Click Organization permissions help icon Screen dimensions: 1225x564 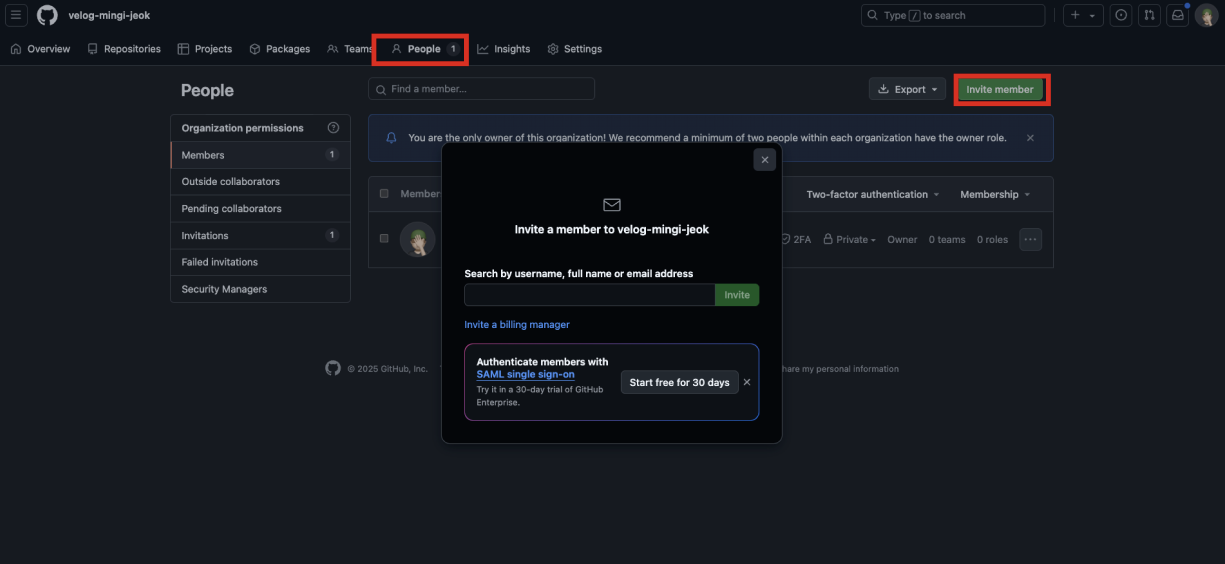[x=333, y=128]
